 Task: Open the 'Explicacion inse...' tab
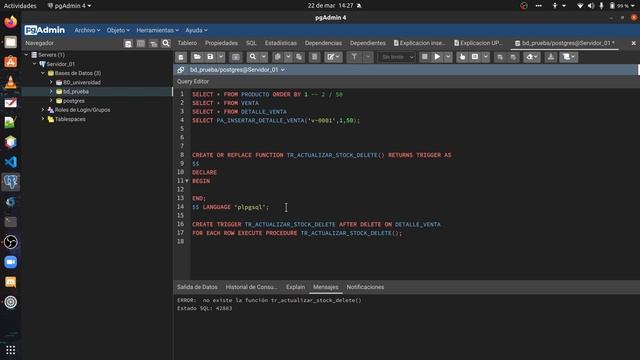coord(420,43)
